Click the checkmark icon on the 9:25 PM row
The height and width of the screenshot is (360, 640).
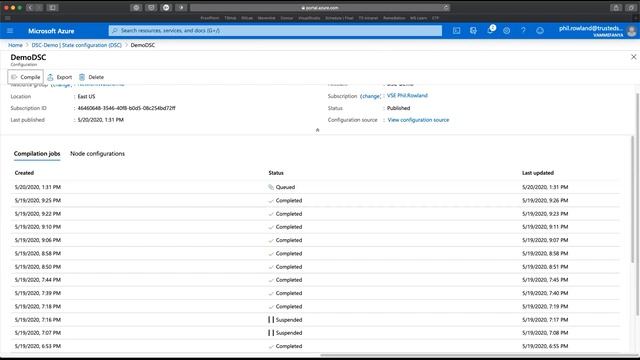271,201
